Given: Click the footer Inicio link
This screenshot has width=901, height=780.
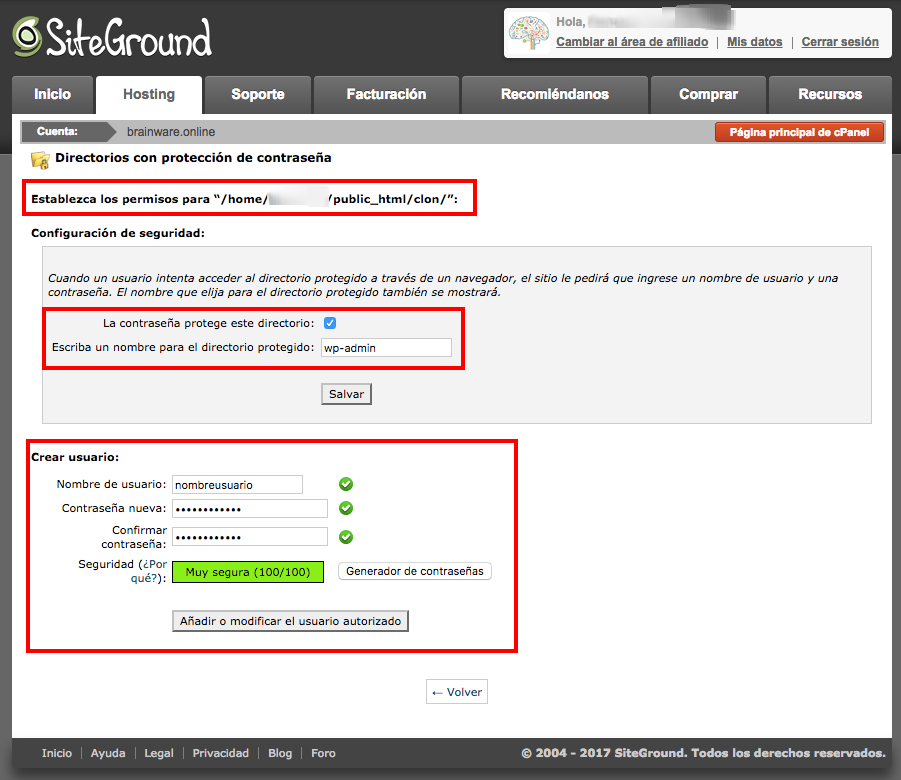Looking at the screenshot, I should [x=57, y=753].
